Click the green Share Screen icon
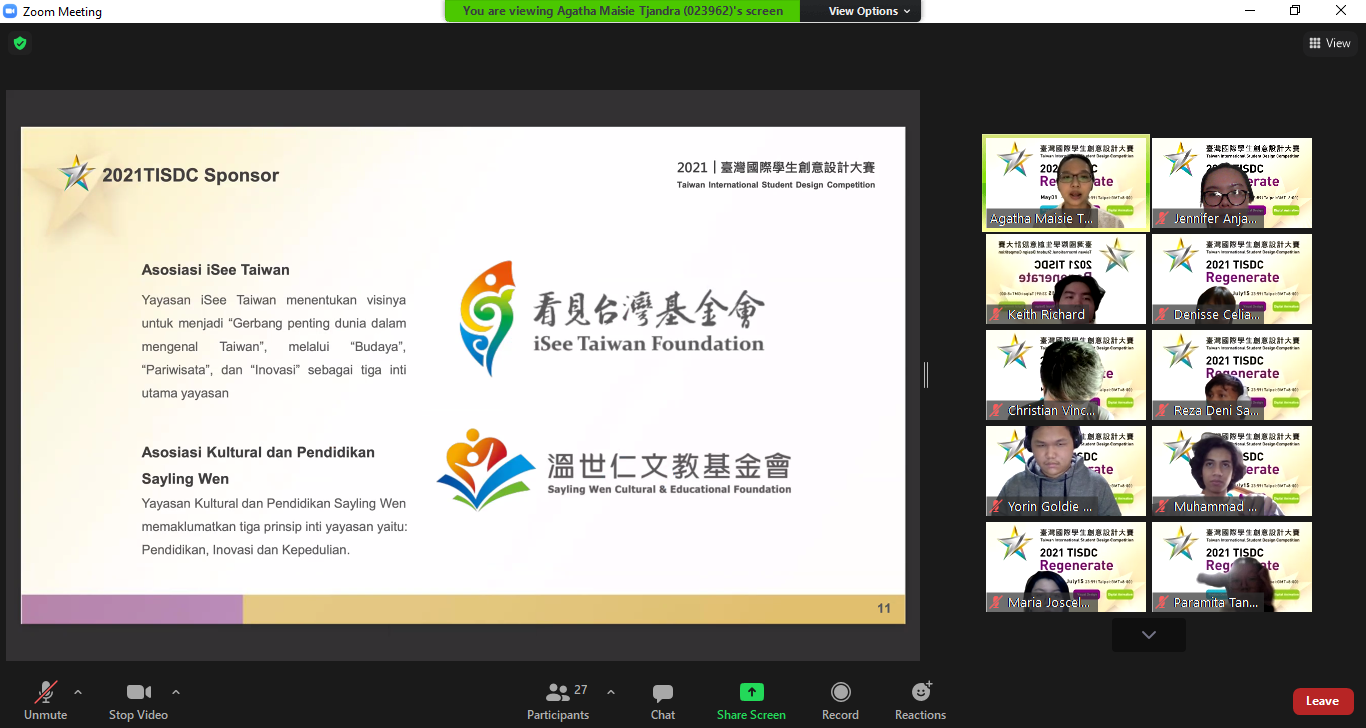Screen dimensions: 1366x728 click(751, 691)
